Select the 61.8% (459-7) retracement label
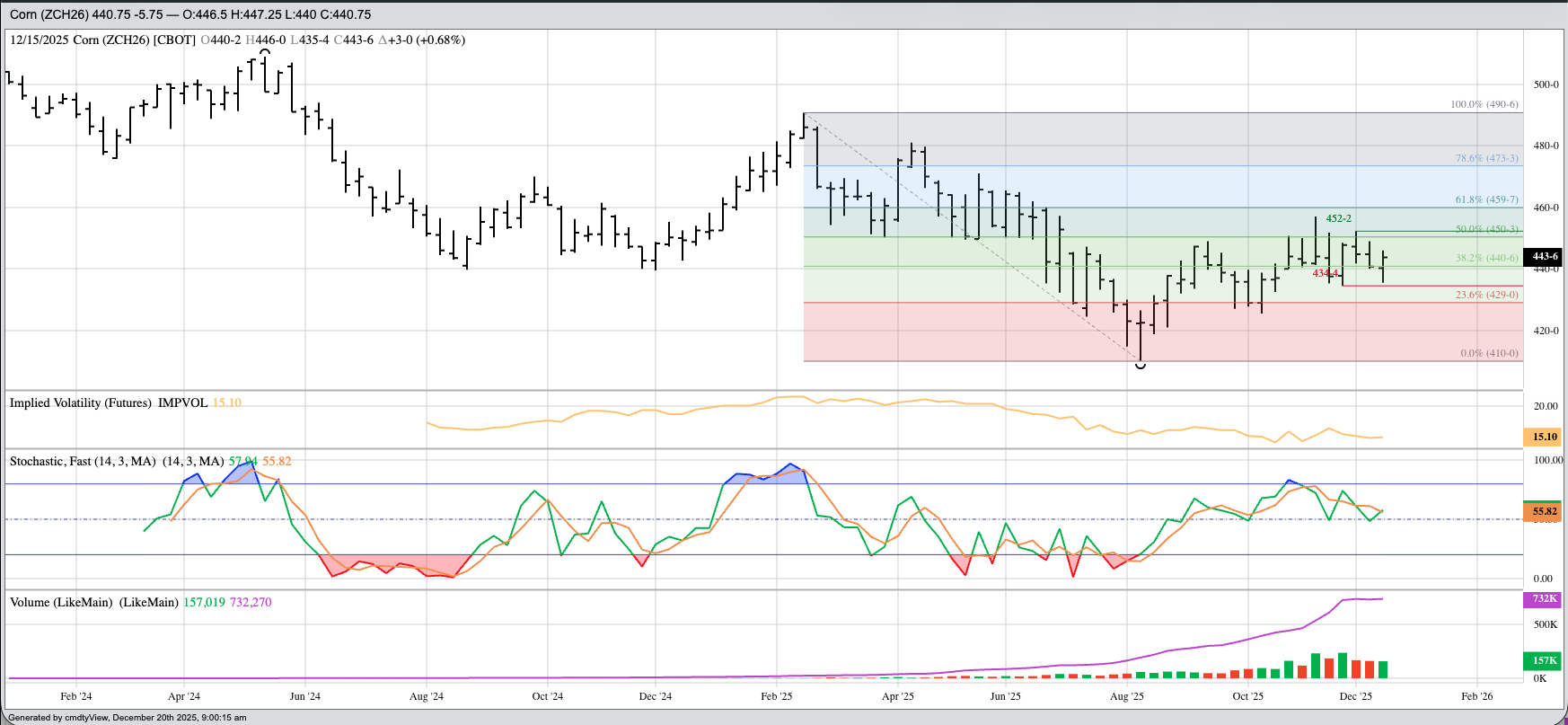Screen dimensions: 1568x725 pos(1486,199)
